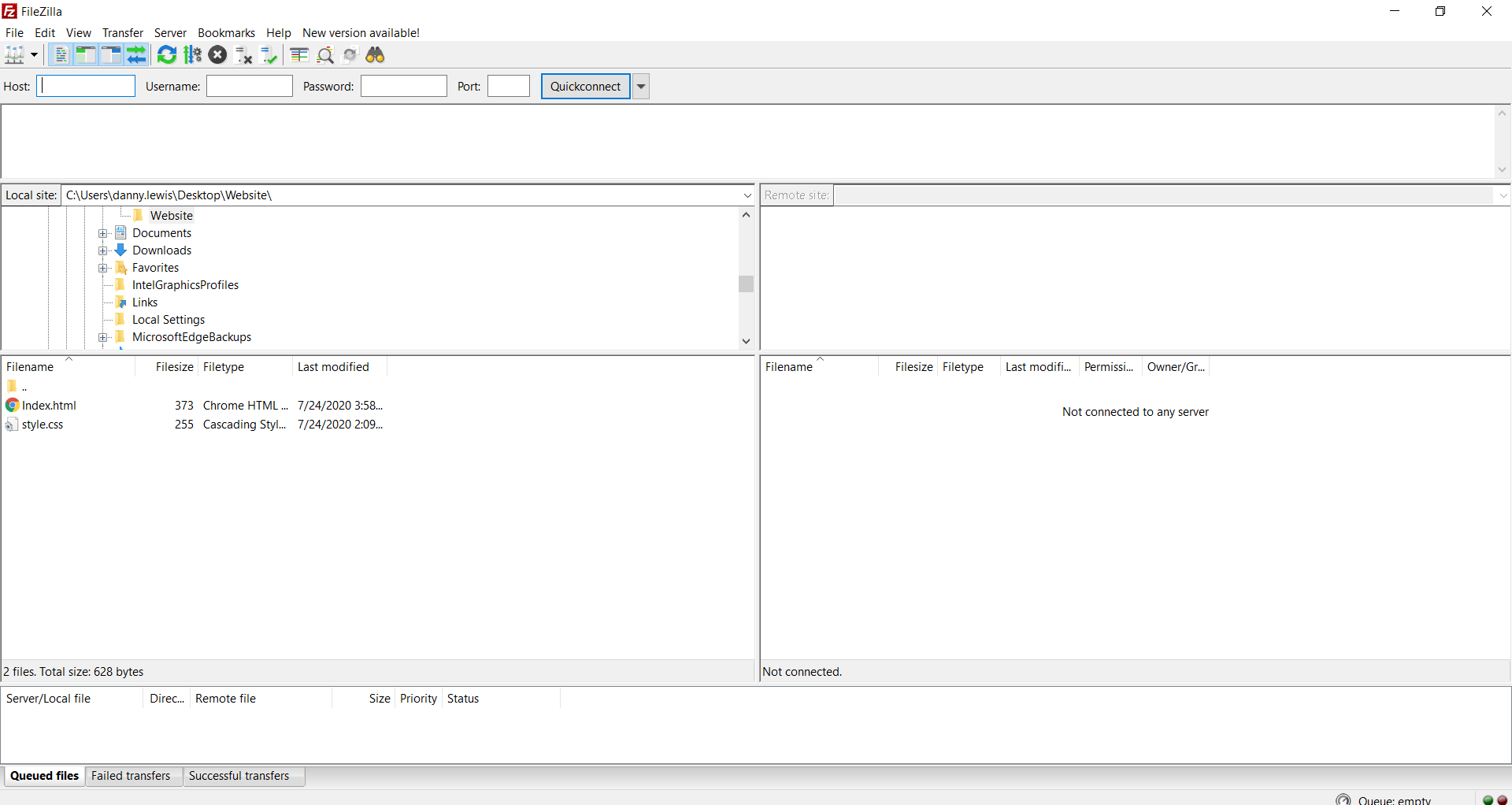Select the Index.html file
The image size is (1512, 805).
49,406
